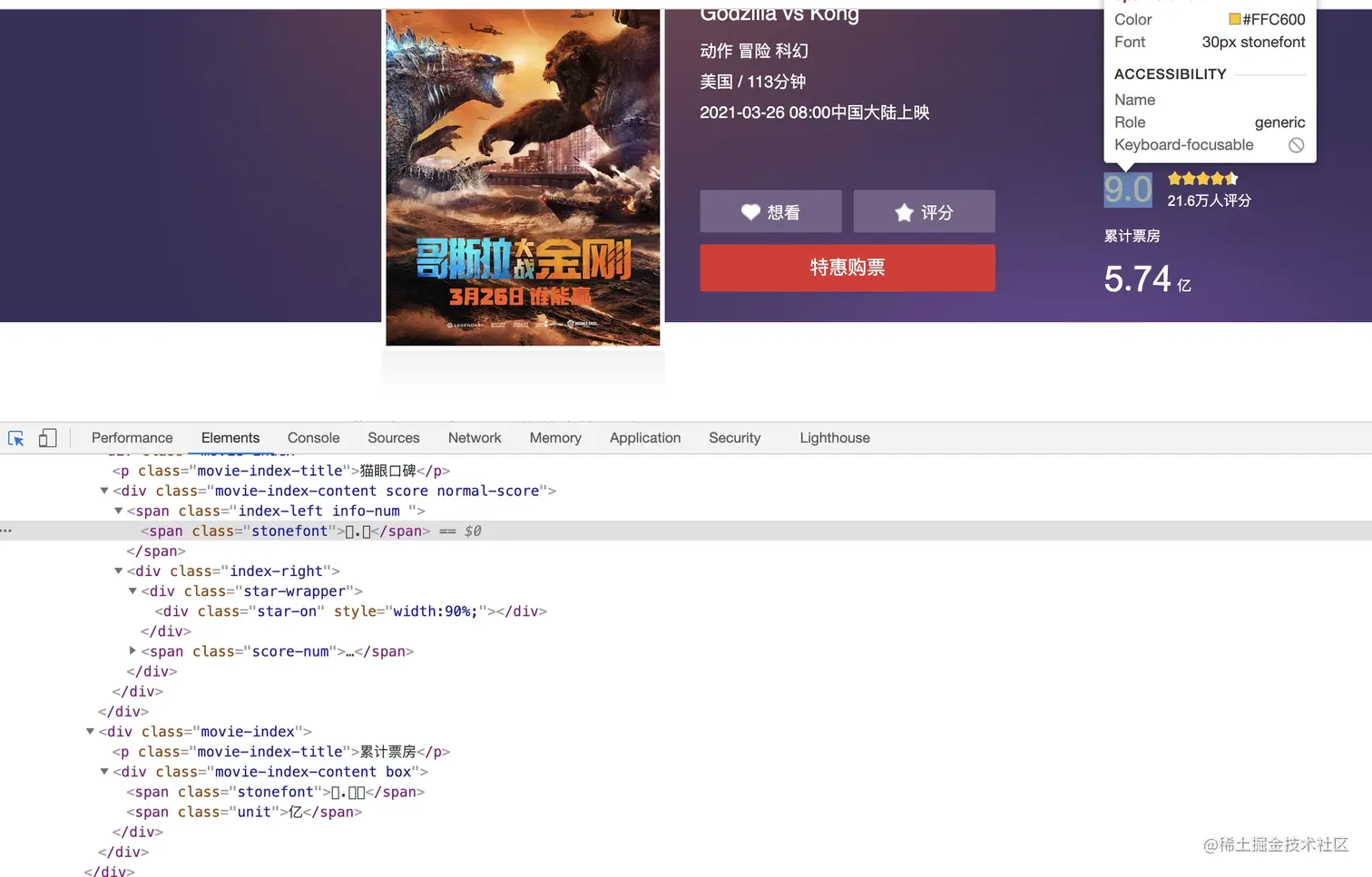Open the Lighthouse tab
Viewport: 1372px width, 877px height.
[835, 438]
